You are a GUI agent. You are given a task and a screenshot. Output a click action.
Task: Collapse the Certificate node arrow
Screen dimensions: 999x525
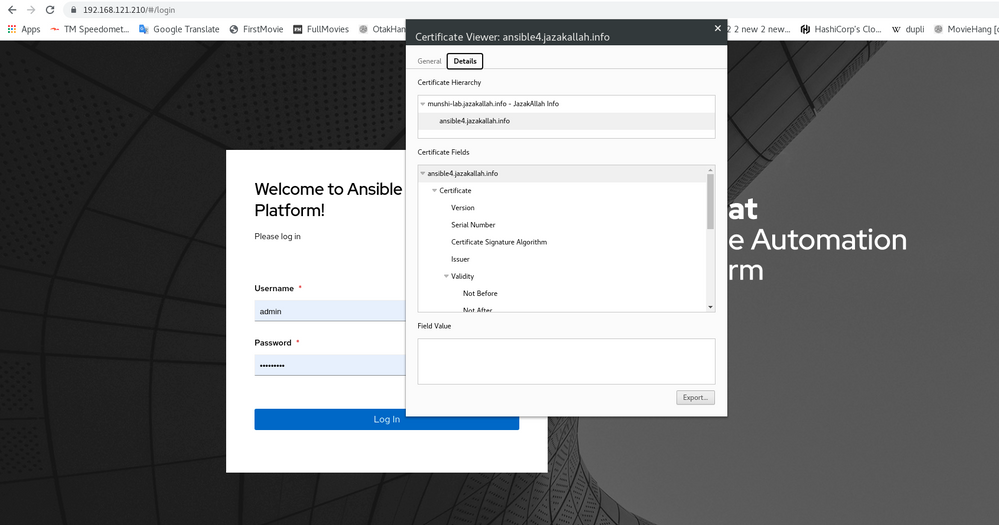[x=435, y=191]
